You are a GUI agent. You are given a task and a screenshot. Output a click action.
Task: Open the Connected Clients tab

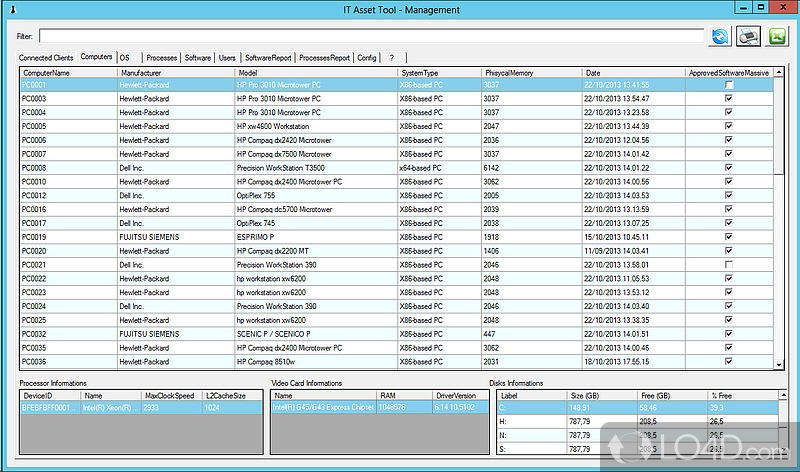(x=46, y=58)
